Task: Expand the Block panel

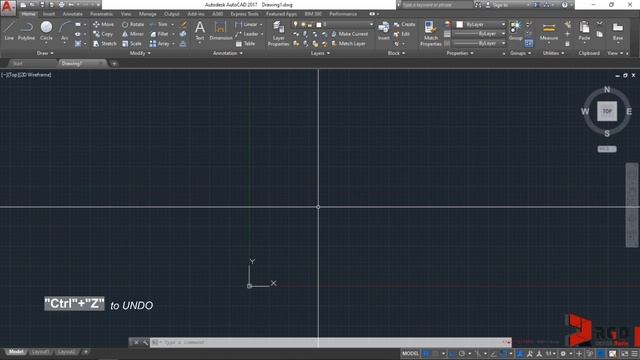Action: click(396, 53)
